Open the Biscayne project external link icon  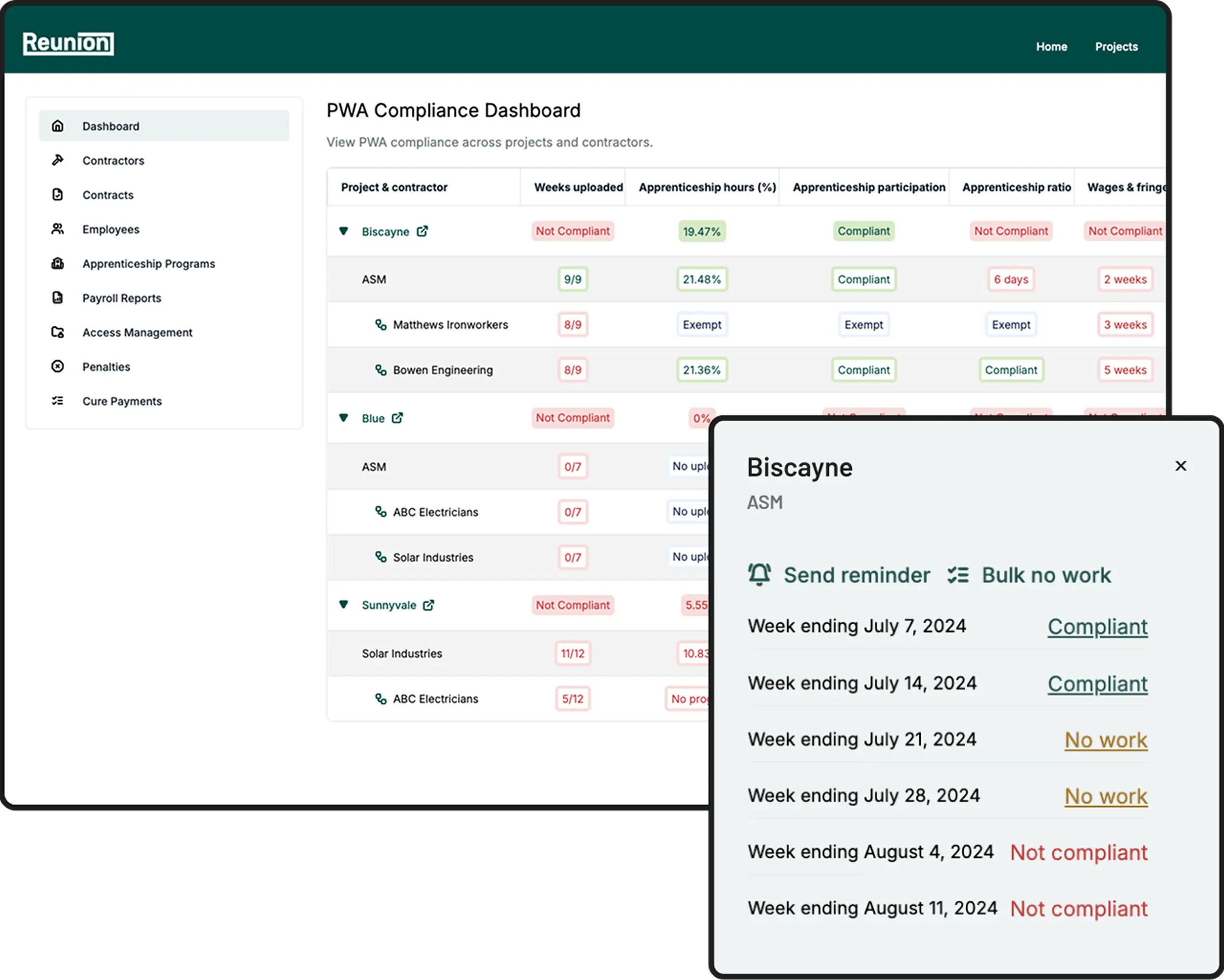pyautogui.click(x=422, y=231)
